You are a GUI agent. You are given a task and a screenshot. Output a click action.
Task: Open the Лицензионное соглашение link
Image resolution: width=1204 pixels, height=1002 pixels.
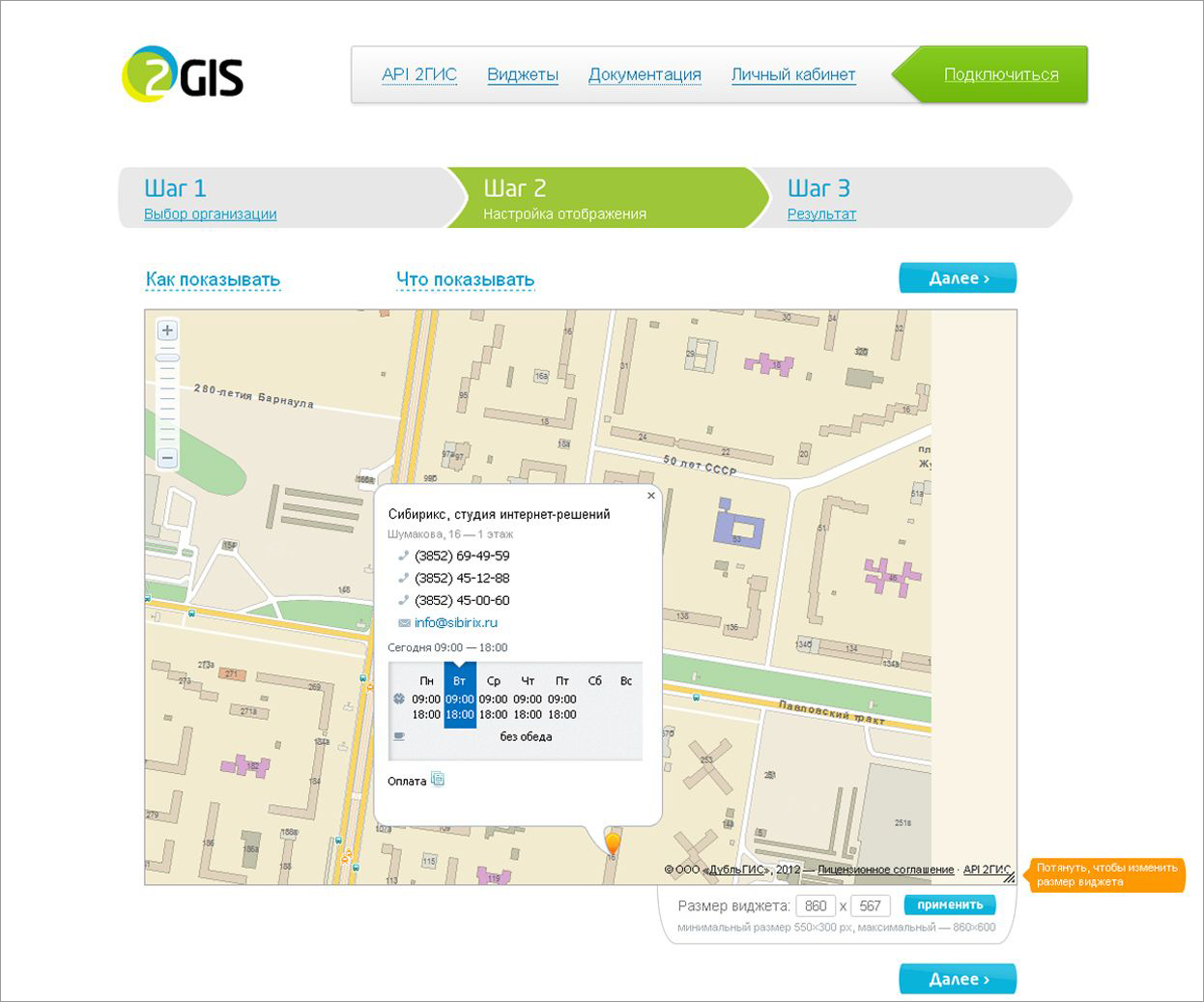pyautogui.click(x=886, y=870)
